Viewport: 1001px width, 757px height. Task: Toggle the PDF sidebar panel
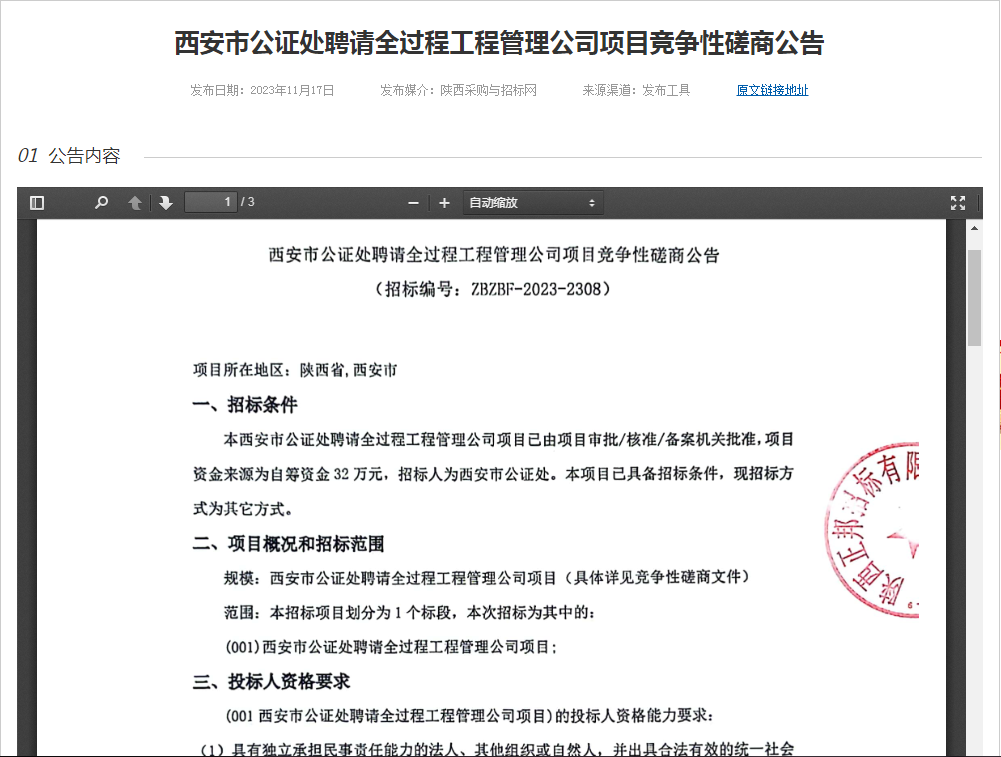(x=37, y=203)
